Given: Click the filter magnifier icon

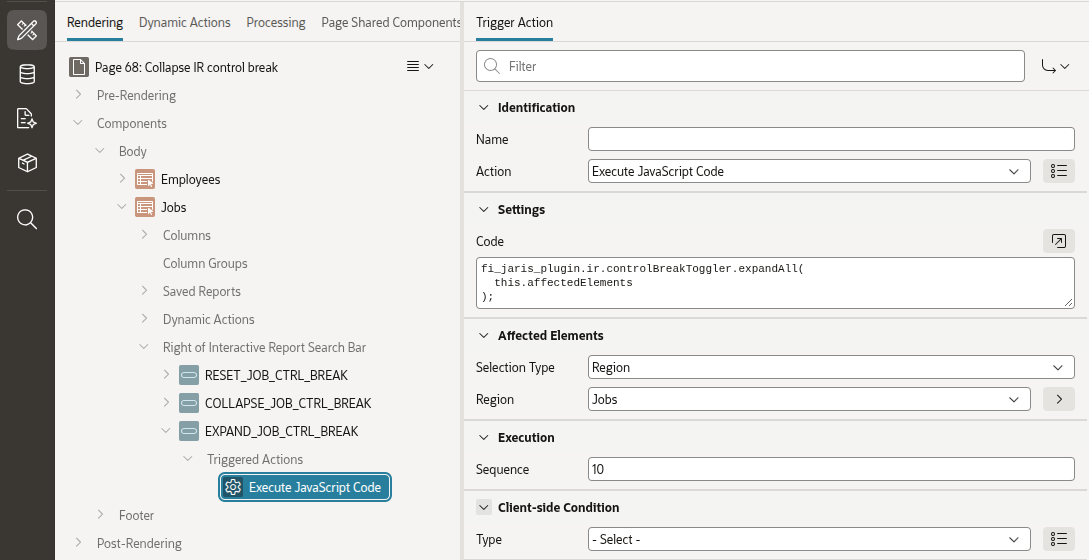Looking at the screenshot, I should pos(492,66).
